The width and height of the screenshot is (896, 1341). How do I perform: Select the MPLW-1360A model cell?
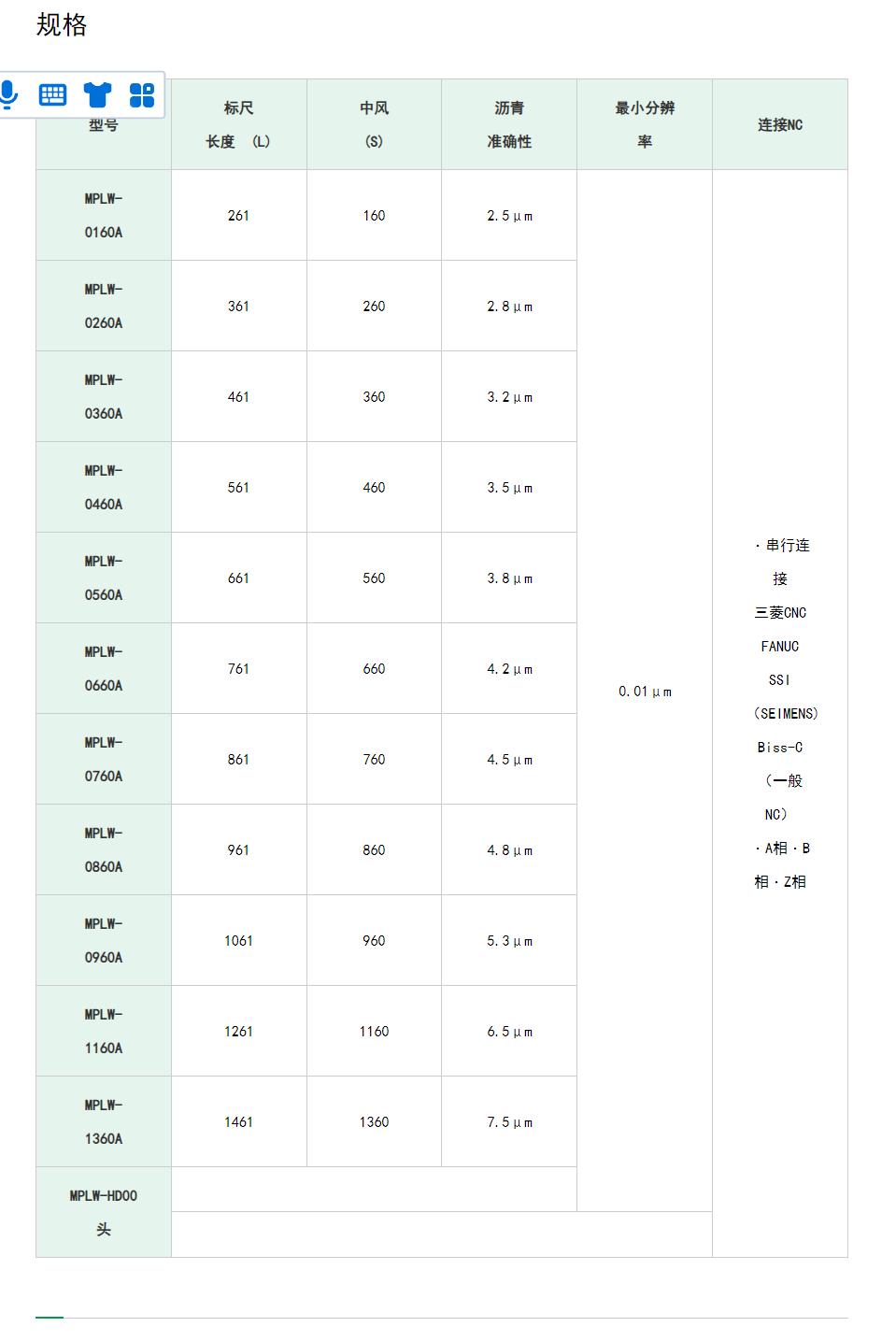click(104, 1121)
